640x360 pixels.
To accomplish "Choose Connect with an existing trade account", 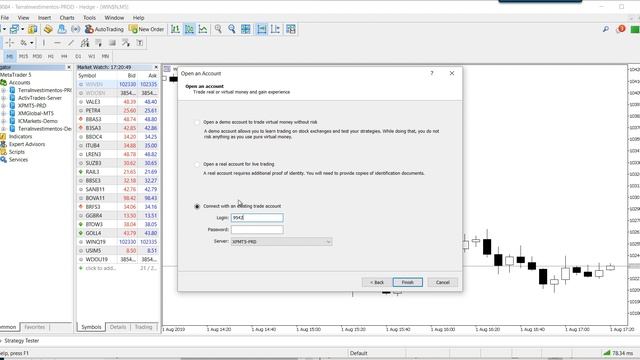I will (x=197, y=206).
